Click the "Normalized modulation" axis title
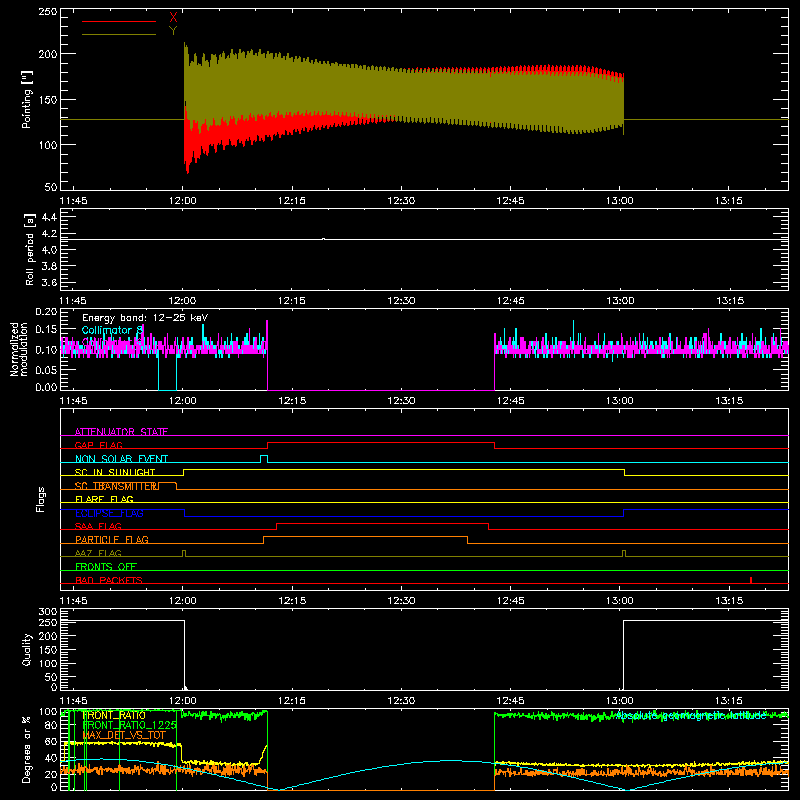 [19, 349]
